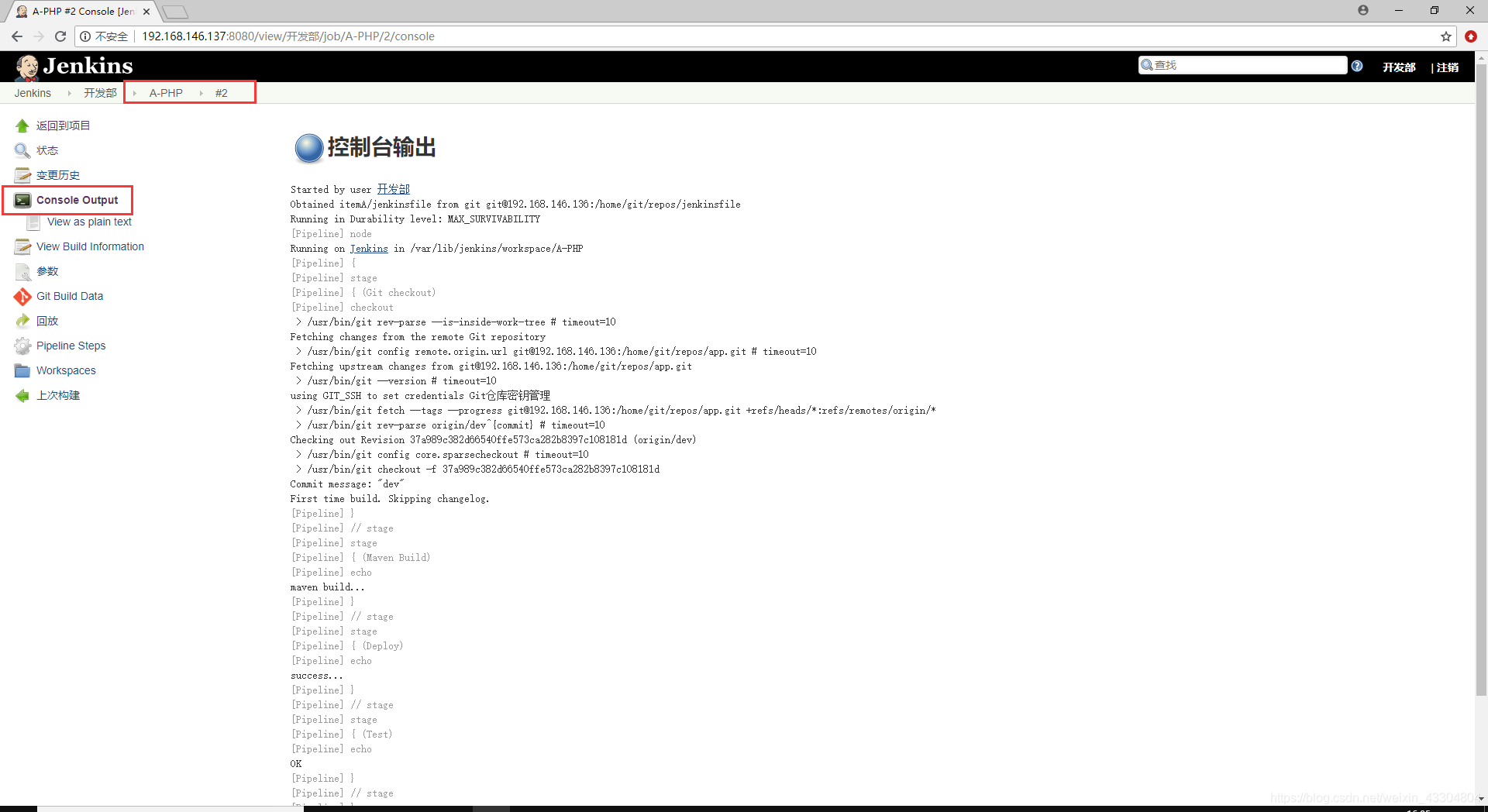The width and height of the screenshot is (1488, 812).
Task: Open the 回放 sidebar item
Action: (x=47, y=321)
